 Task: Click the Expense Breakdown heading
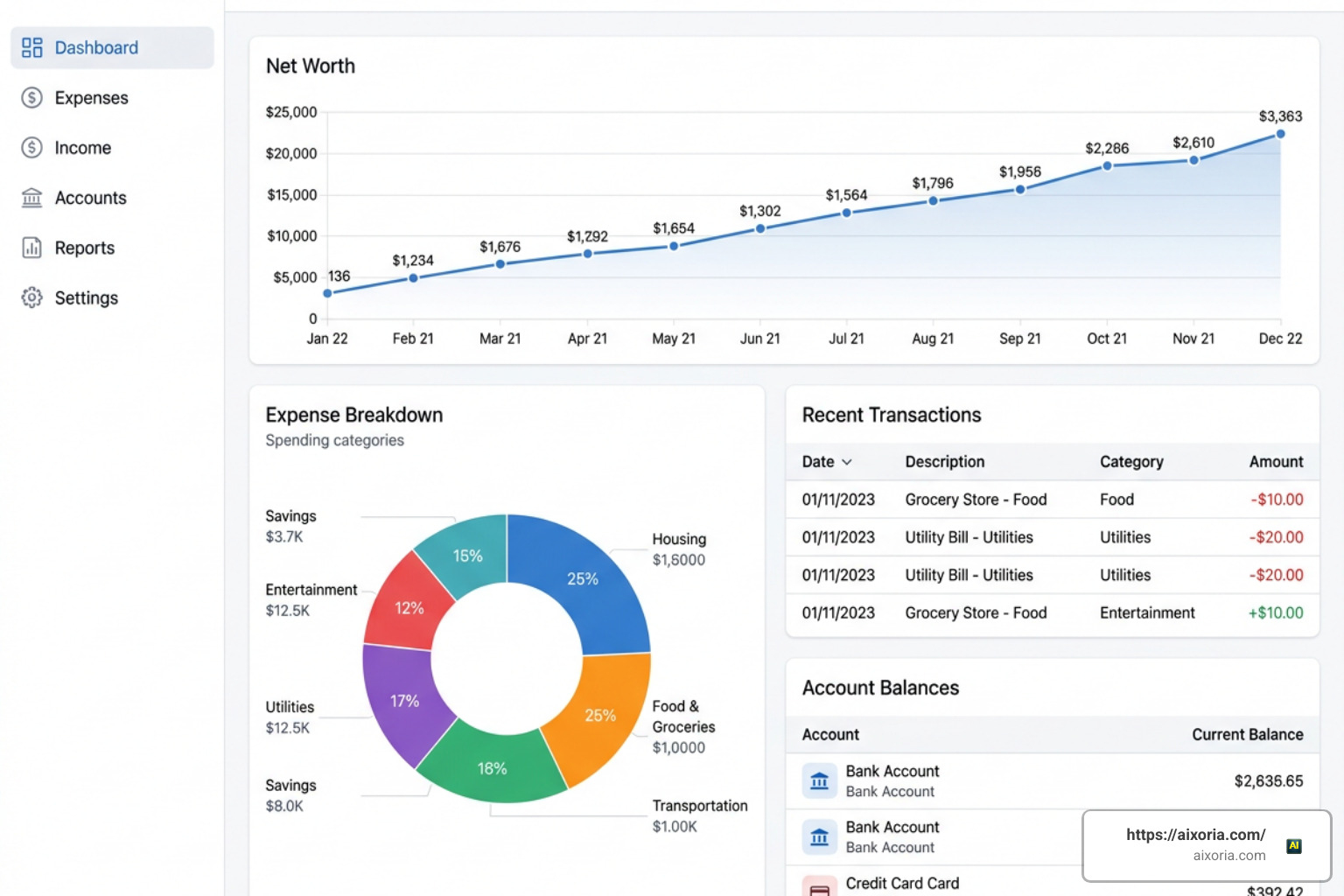pyautogui.click(x=354, y=415)
